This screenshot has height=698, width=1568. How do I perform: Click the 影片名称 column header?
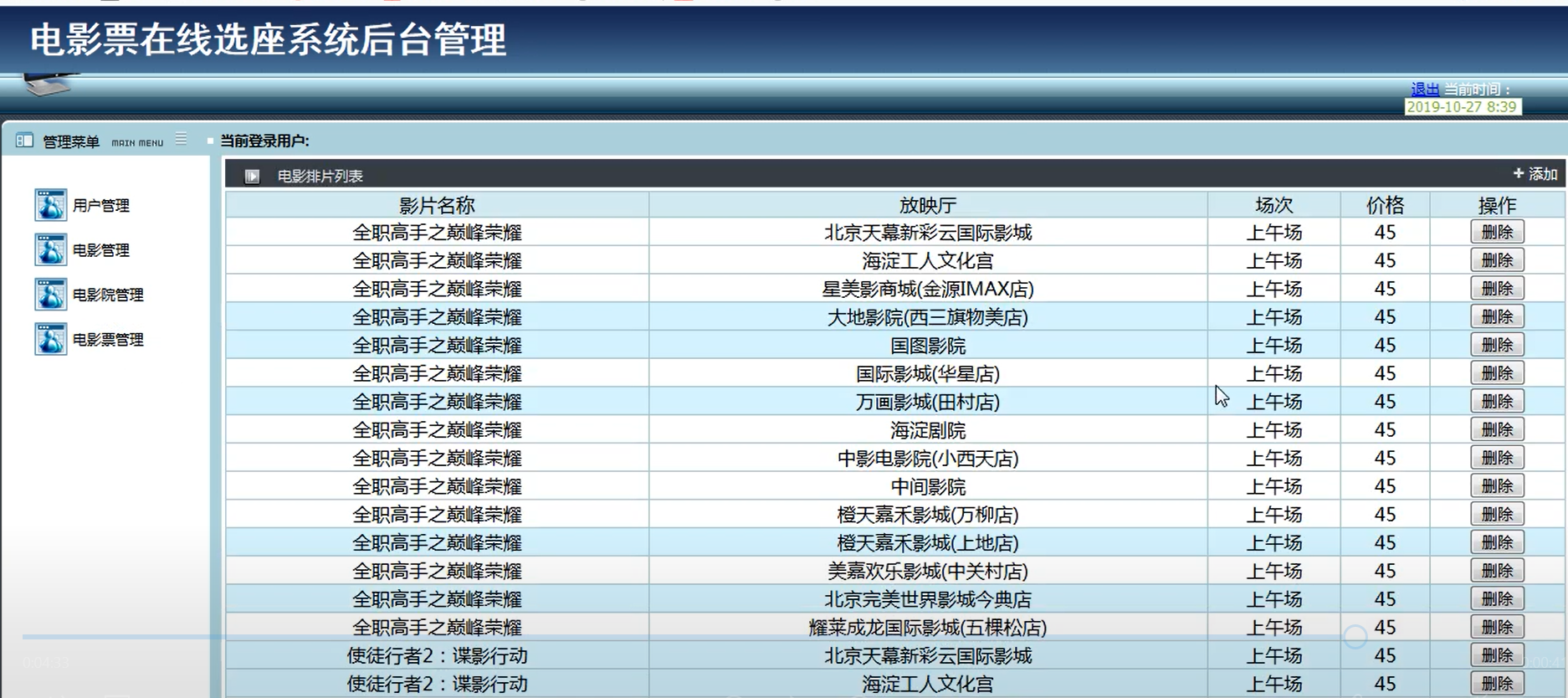point(437,205)
